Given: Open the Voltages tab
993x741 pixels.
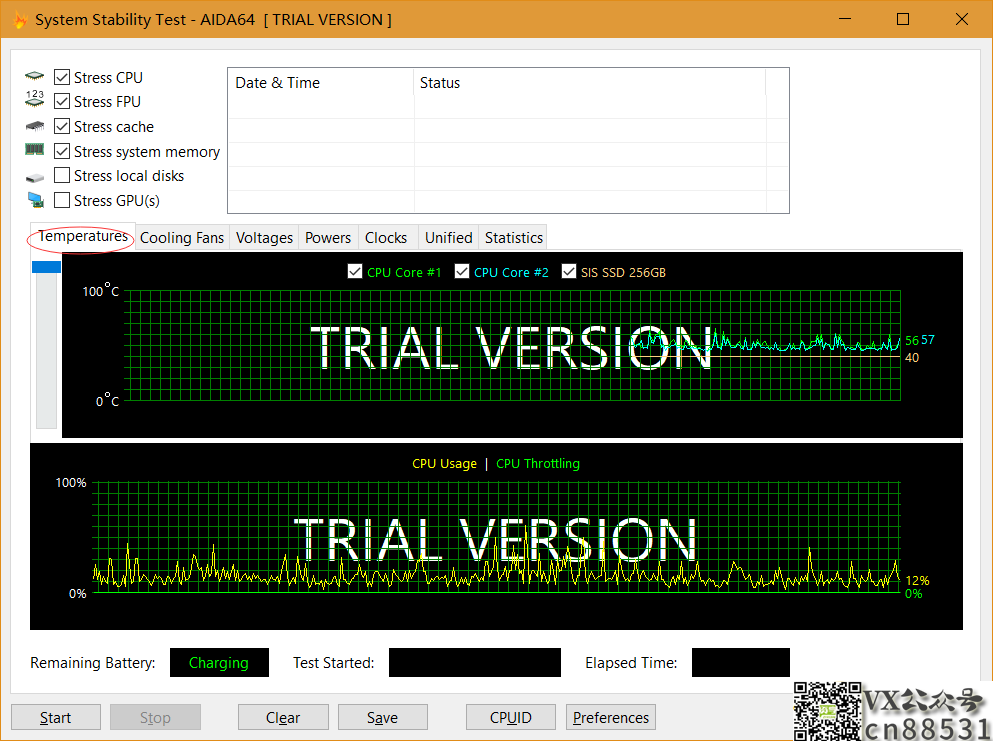Looking at the screenshot, I should pos(264,238).
